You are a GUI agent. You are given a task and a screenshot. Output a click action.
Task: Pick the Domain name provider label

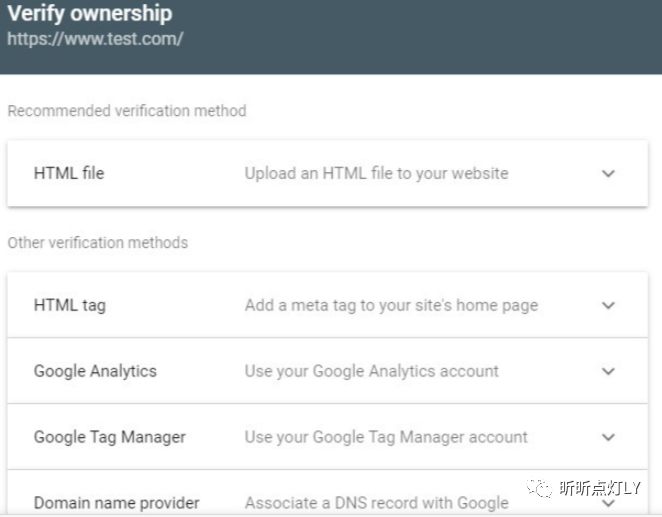pyautogui.click(x=116, y=503)
